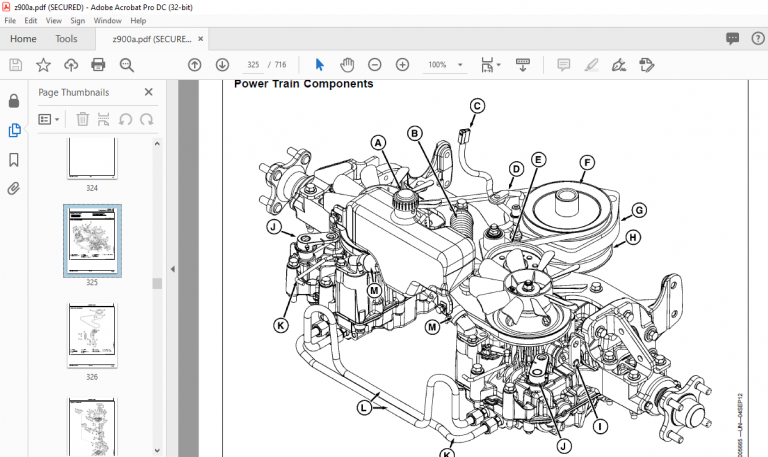Open the Help question mark icon
This screenshot has width=768, height=457.
[x=758, y=39]
